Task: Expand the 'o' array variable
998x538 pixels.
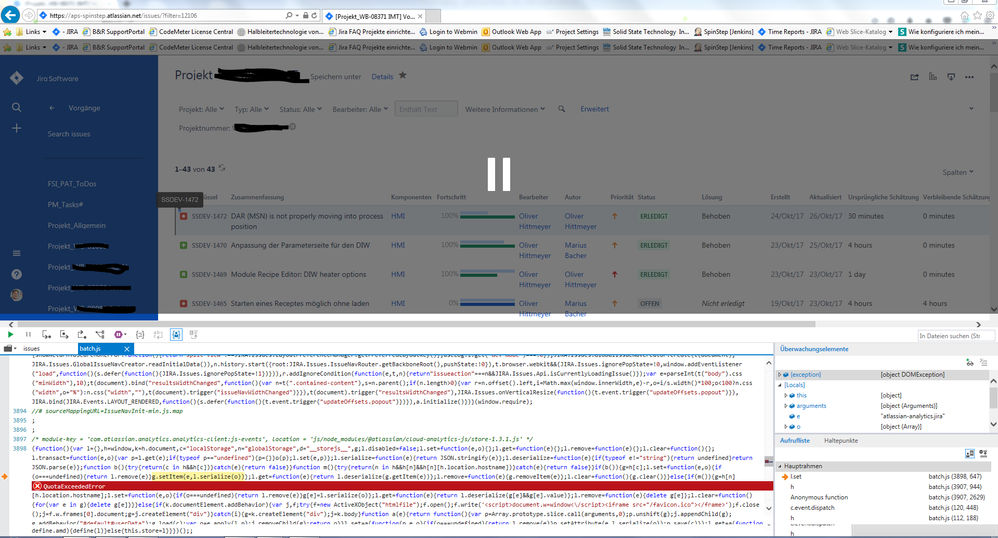Action: 786,427
